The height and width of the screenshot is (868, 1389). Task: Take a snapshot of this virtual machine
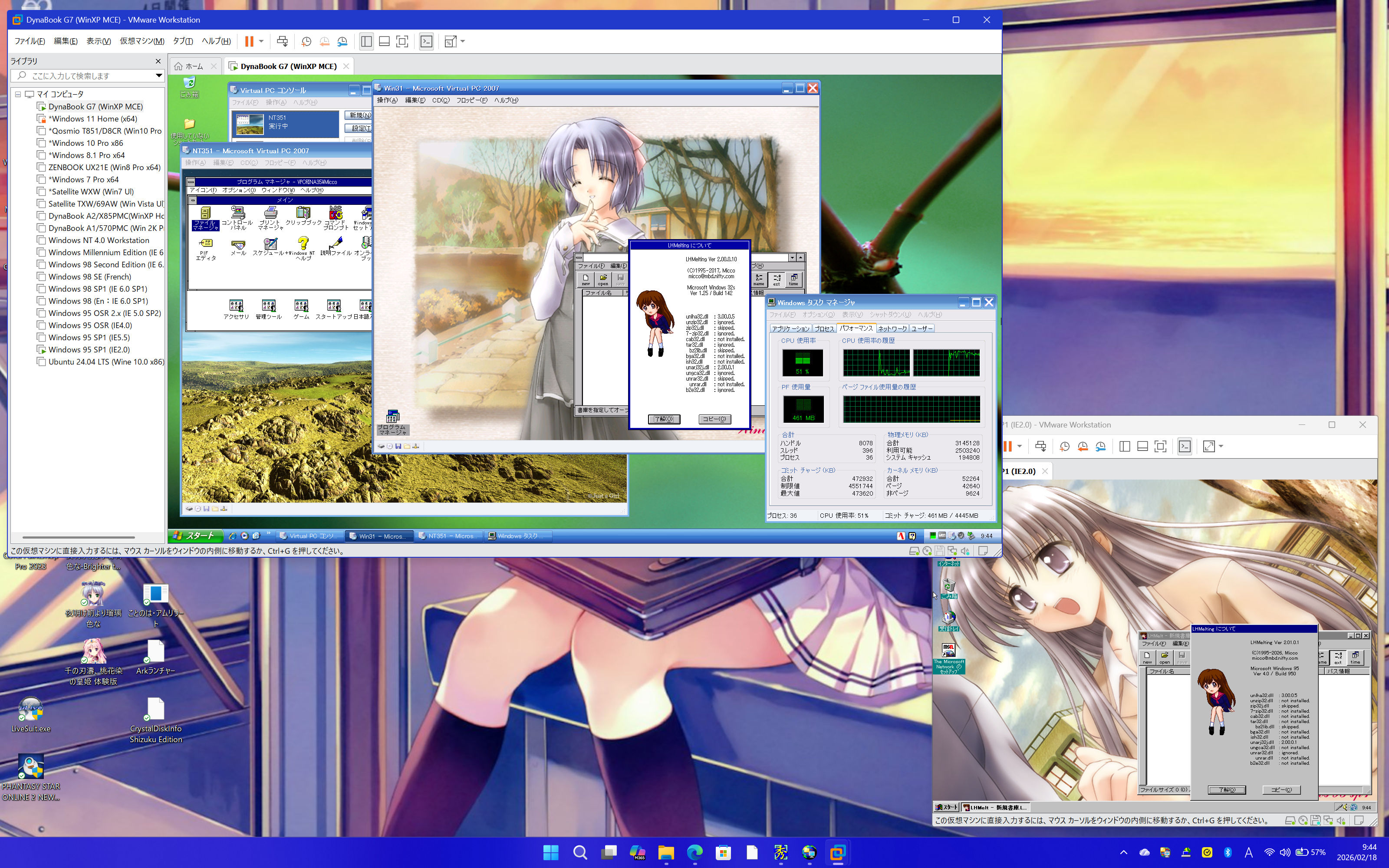[x=306, y=41]
